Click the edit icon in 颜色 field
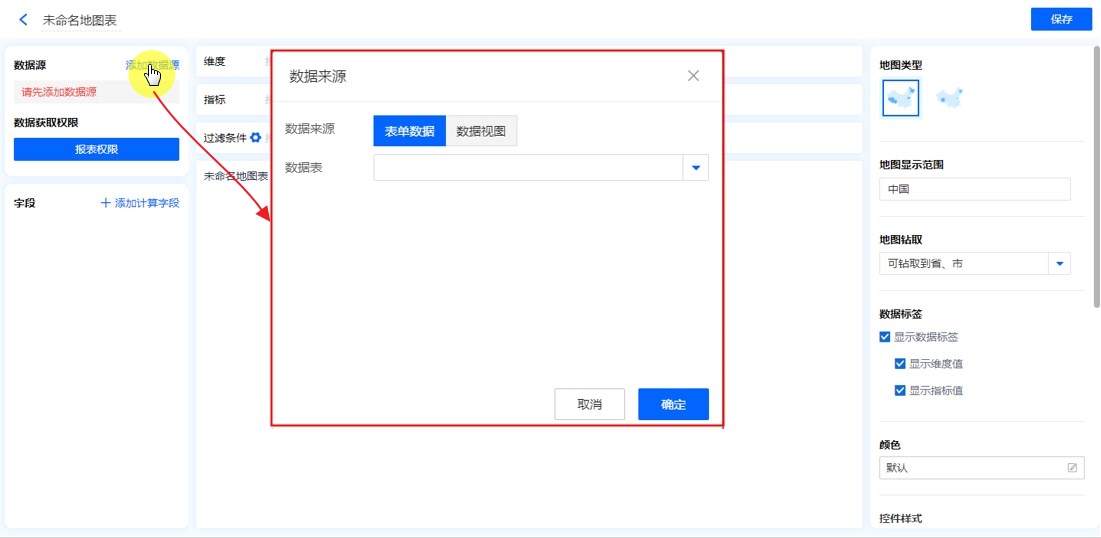This screenshot has width=1101, height=538. (1072, 467)
